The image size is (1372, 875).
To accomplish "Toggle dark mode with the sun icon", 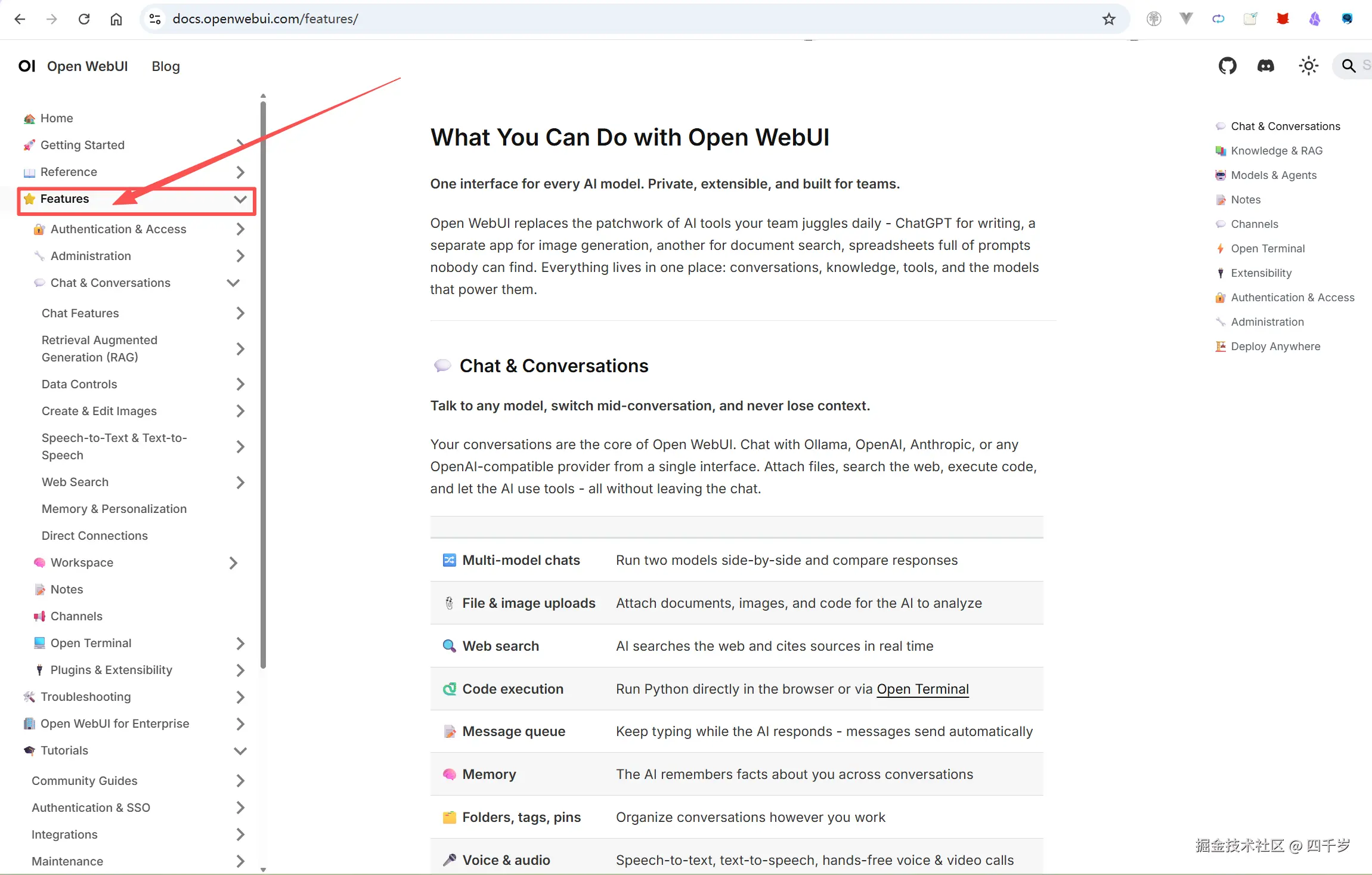I will tap(1308, 66).
